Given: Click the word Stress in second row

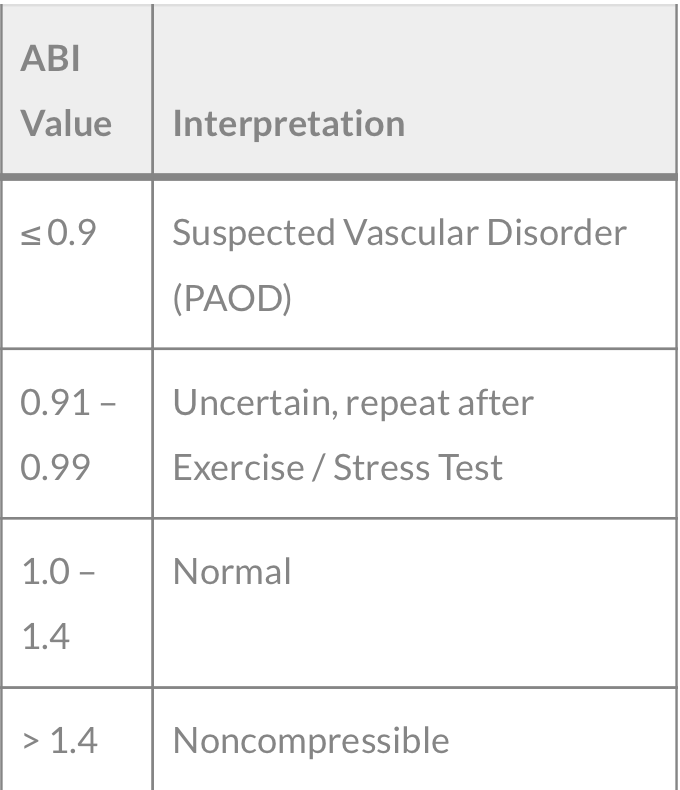Looking at the screenshot, I should (x=380, y=468).
